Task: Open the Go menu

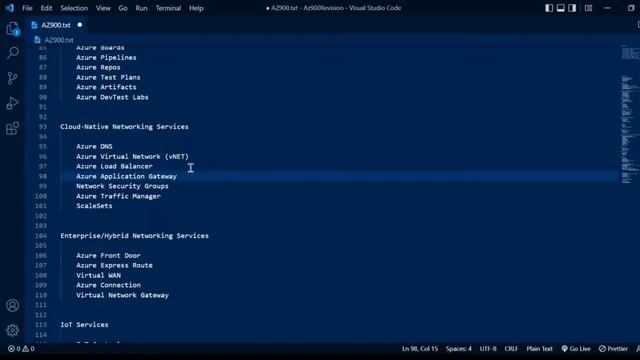Action: coord(123,8)
